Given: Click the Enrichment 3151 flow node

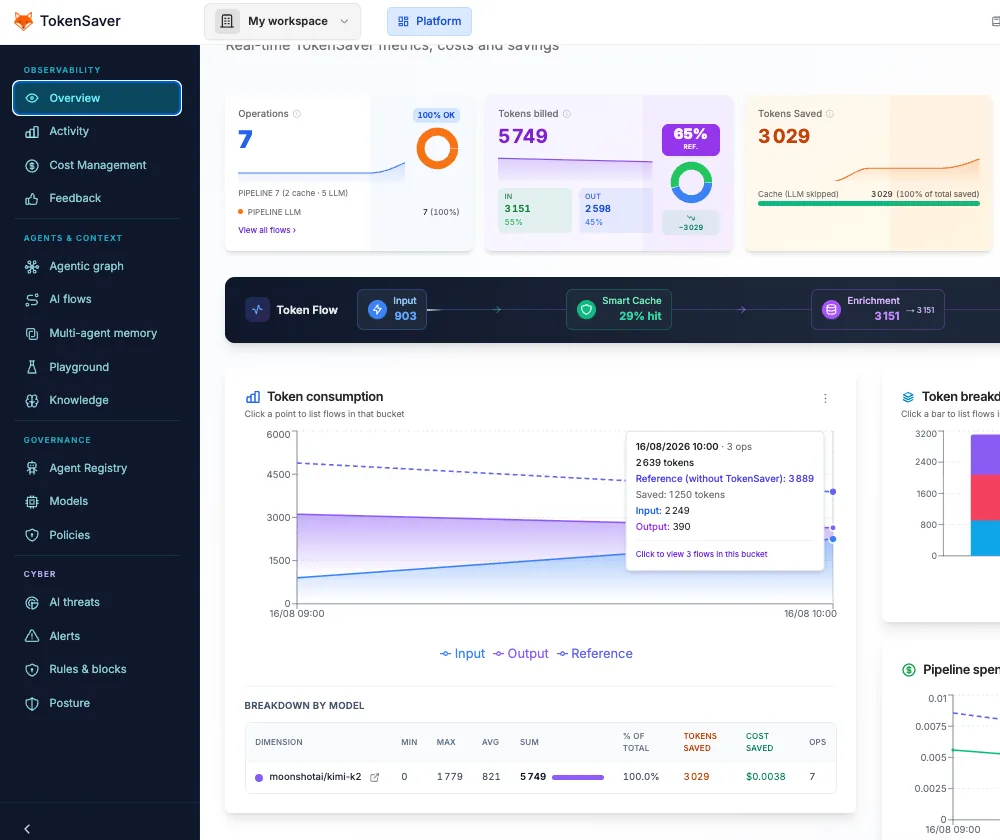Looking at the screenshot, I should tap(878, 309).
